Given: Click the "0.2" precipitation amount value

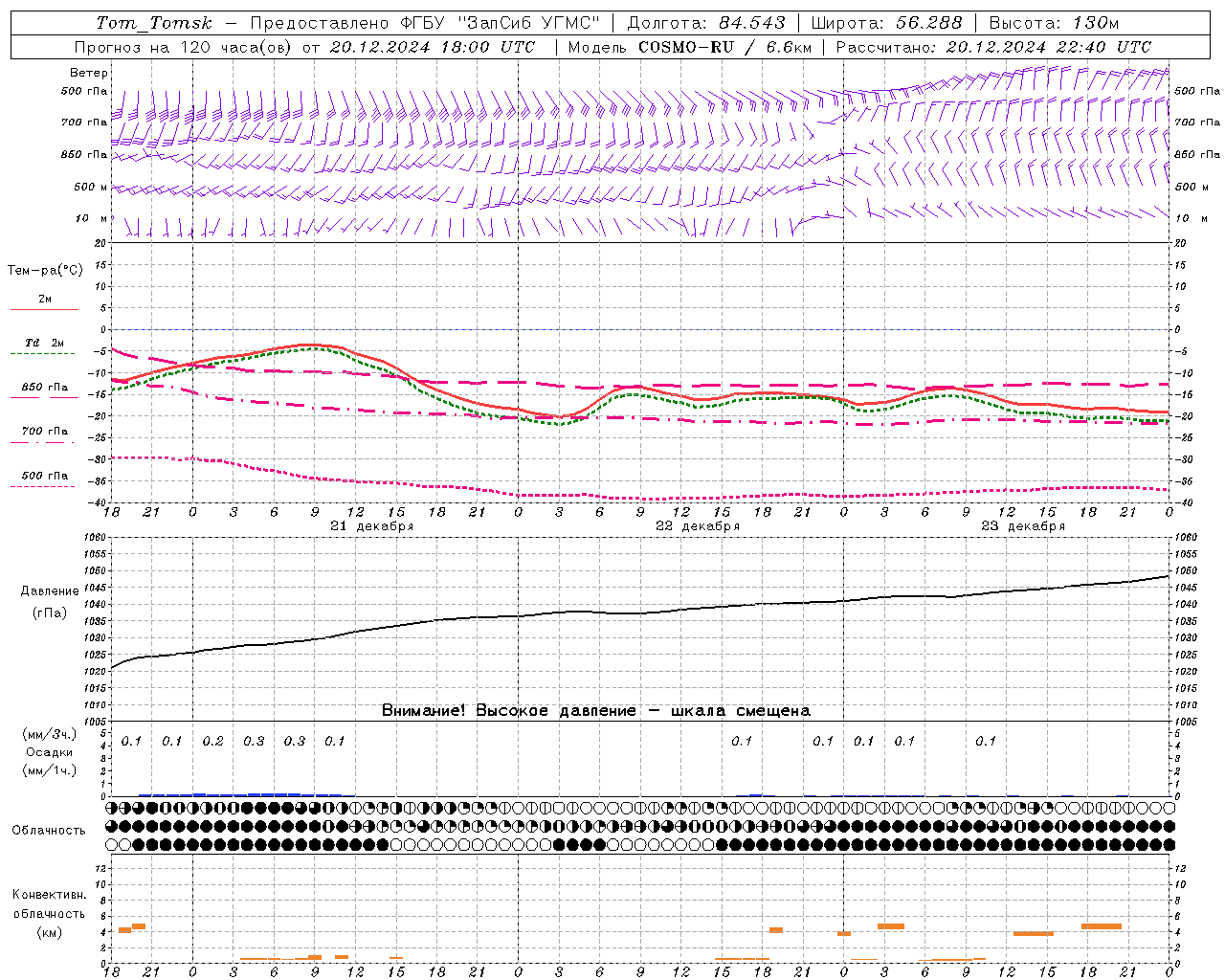Looking at the screenshot, I should [212, 741].
